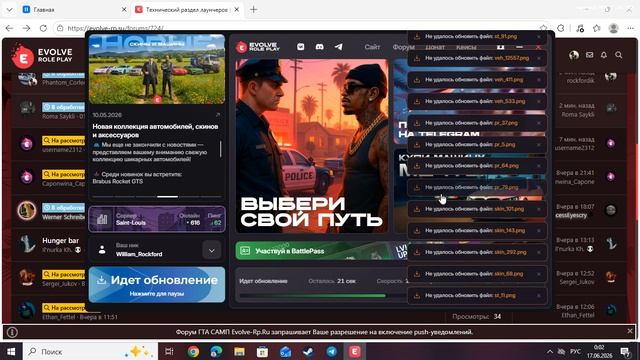Click the download icon for veh_411.png notification

[417, 80]
